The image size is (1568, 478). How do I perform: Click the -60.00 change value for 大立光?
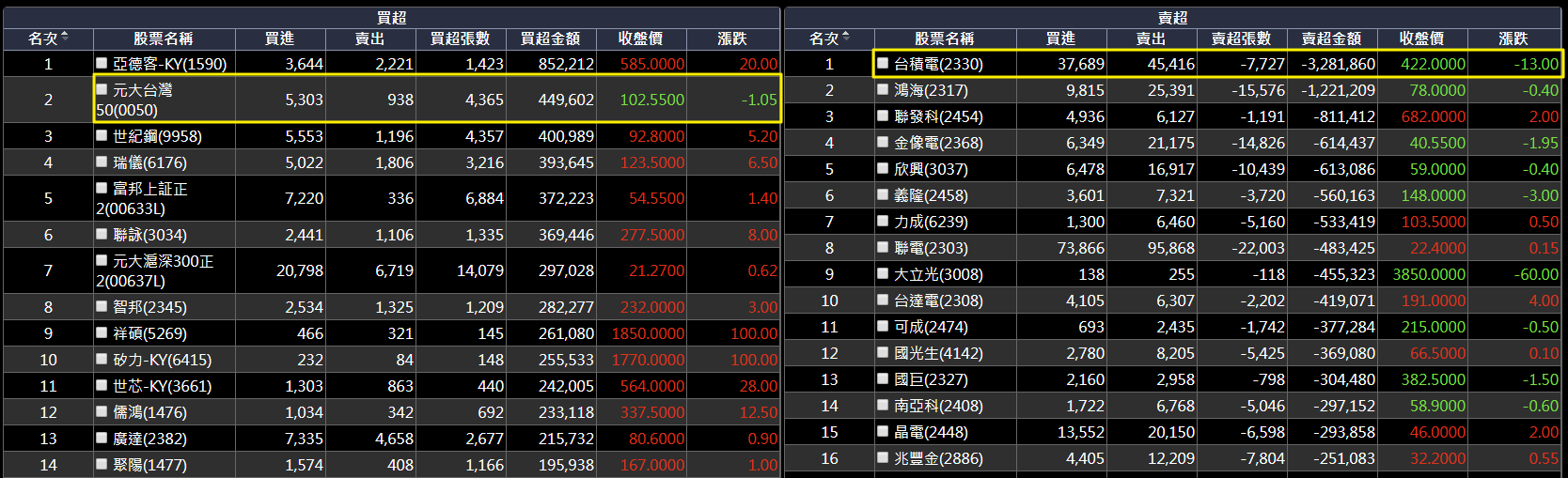[x=1537, y=274]
